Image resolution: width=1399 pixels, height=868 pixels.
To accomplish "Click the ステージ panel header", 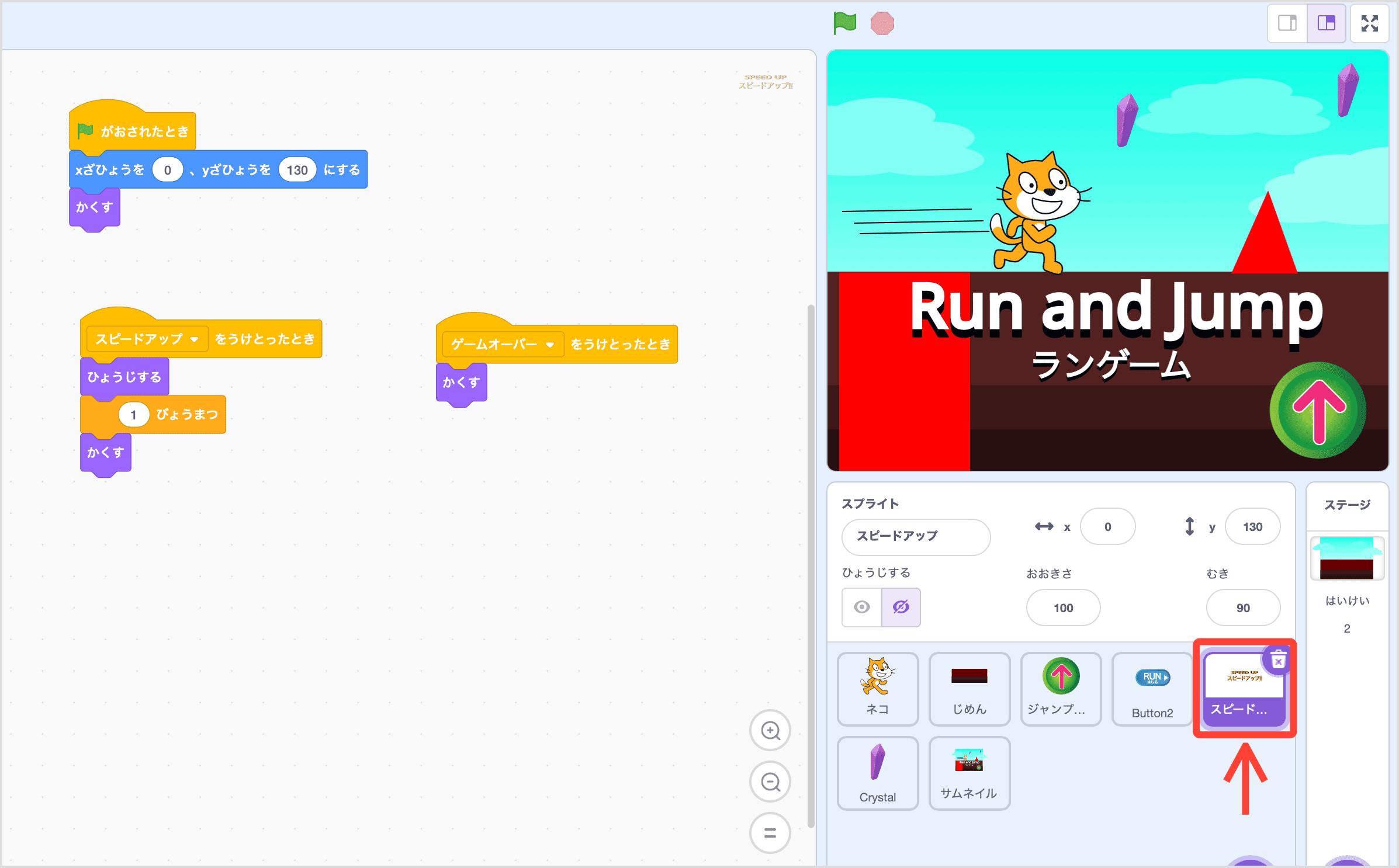I will coord(1347,505).
